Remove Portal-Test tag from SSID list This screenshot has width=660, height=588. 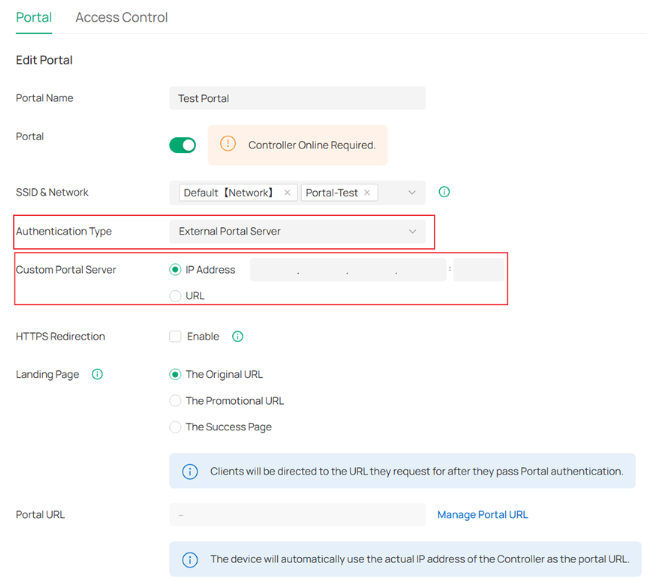click(x=367, y=193)
